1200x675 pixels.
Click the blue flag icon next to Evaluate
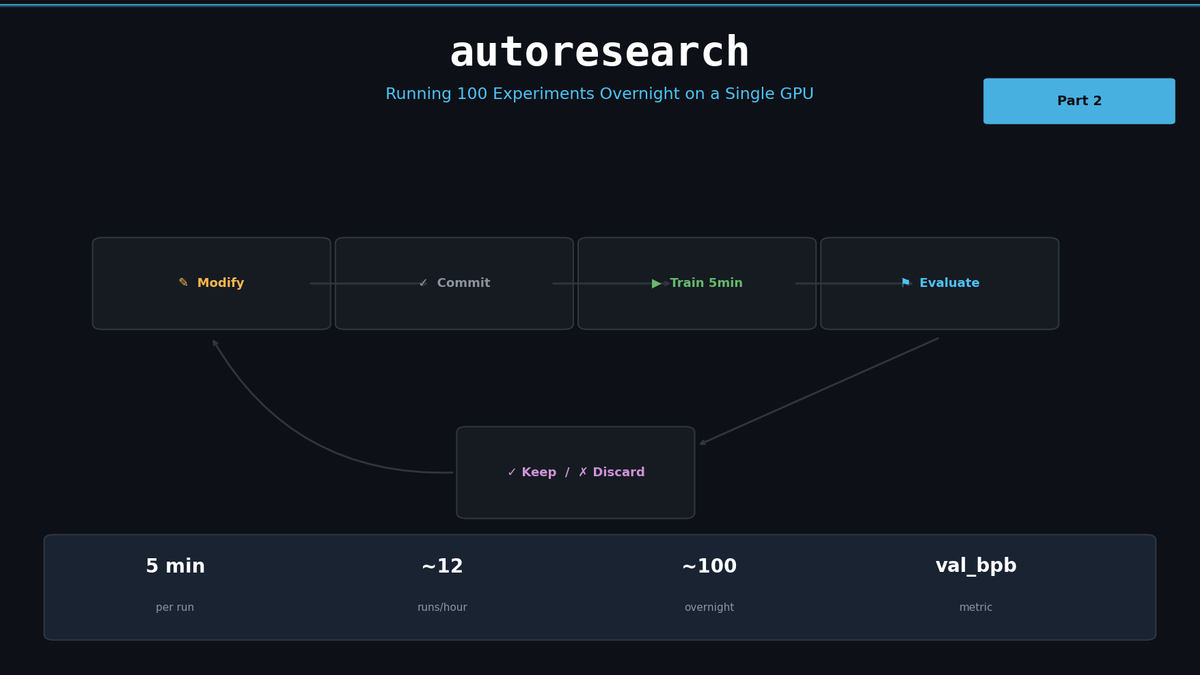click(x=903, y=283)
